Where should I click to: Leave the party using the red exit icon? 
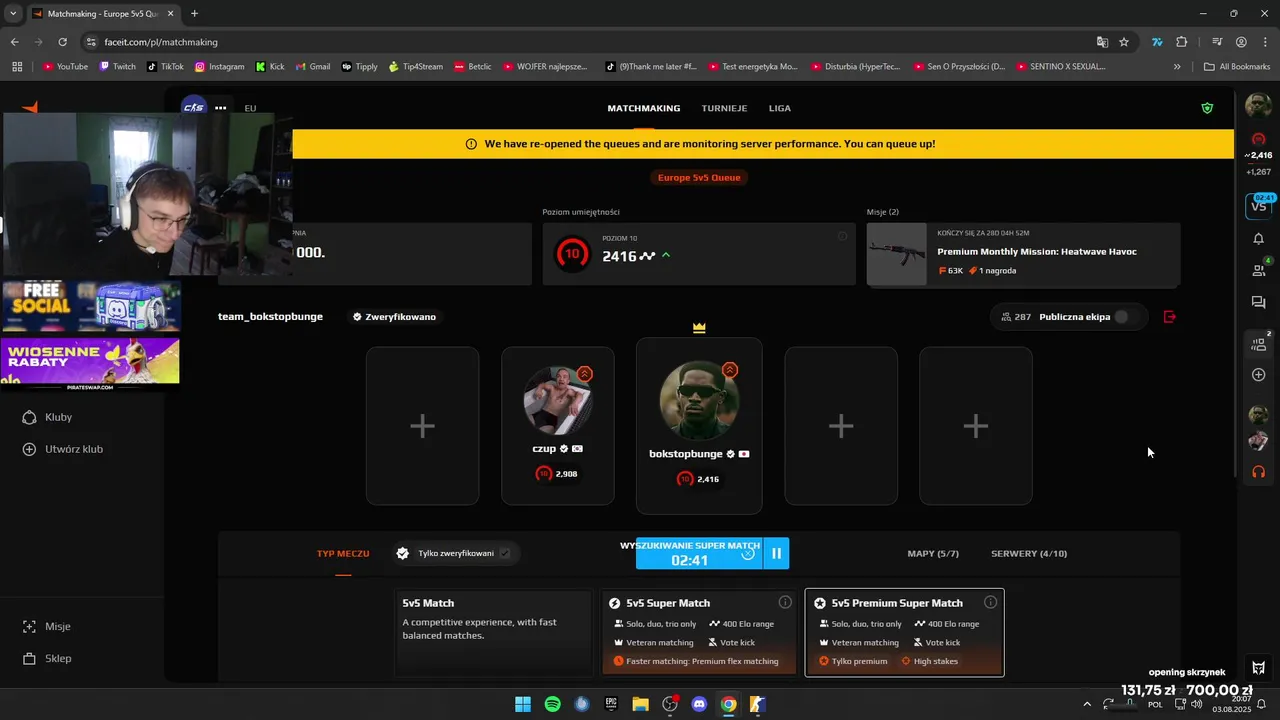[x=1170, y=317]
